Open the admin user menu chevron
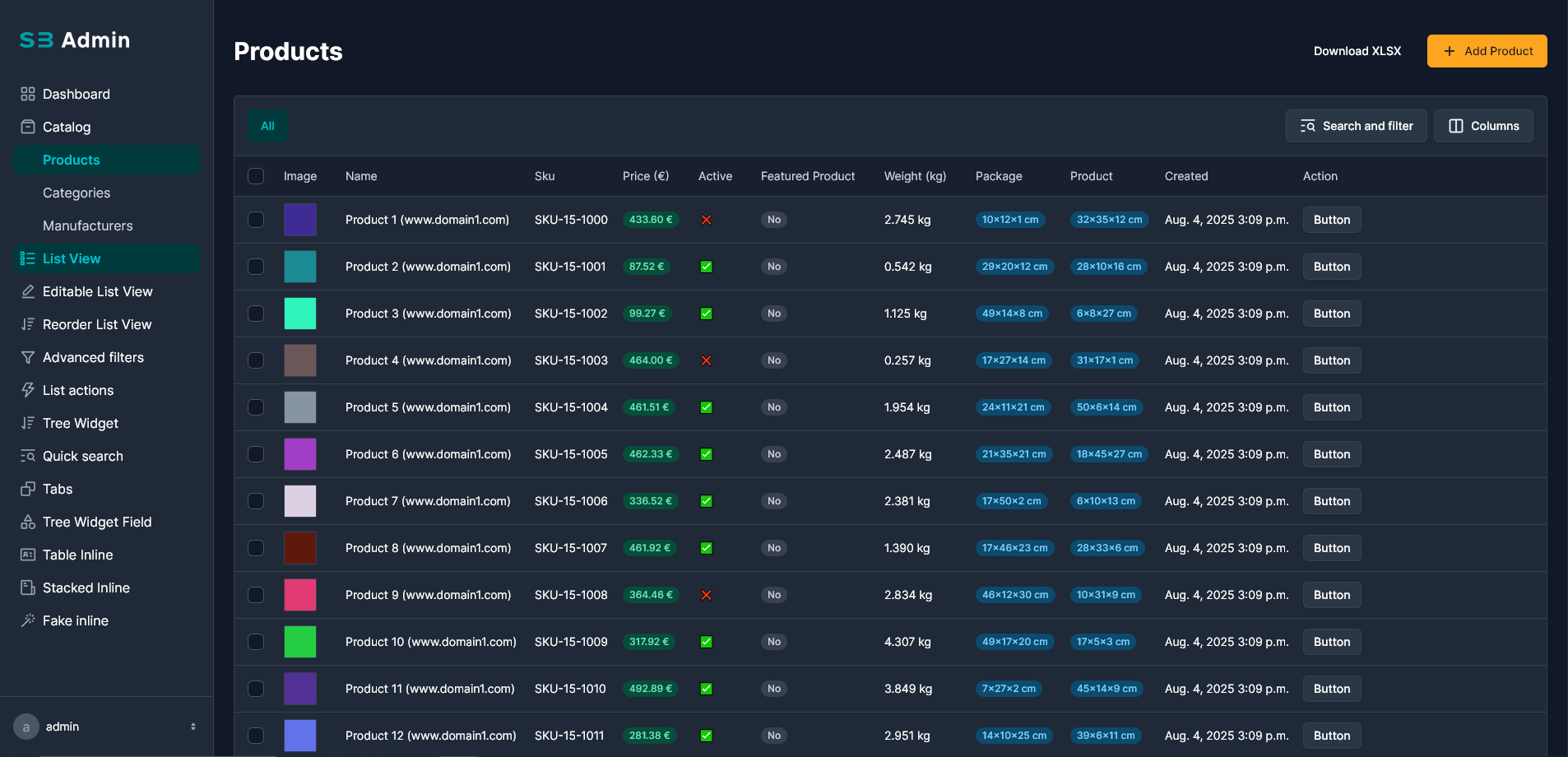Image resolution: width=1568 pixels, height=757 pixels. (x=193, y=727)
